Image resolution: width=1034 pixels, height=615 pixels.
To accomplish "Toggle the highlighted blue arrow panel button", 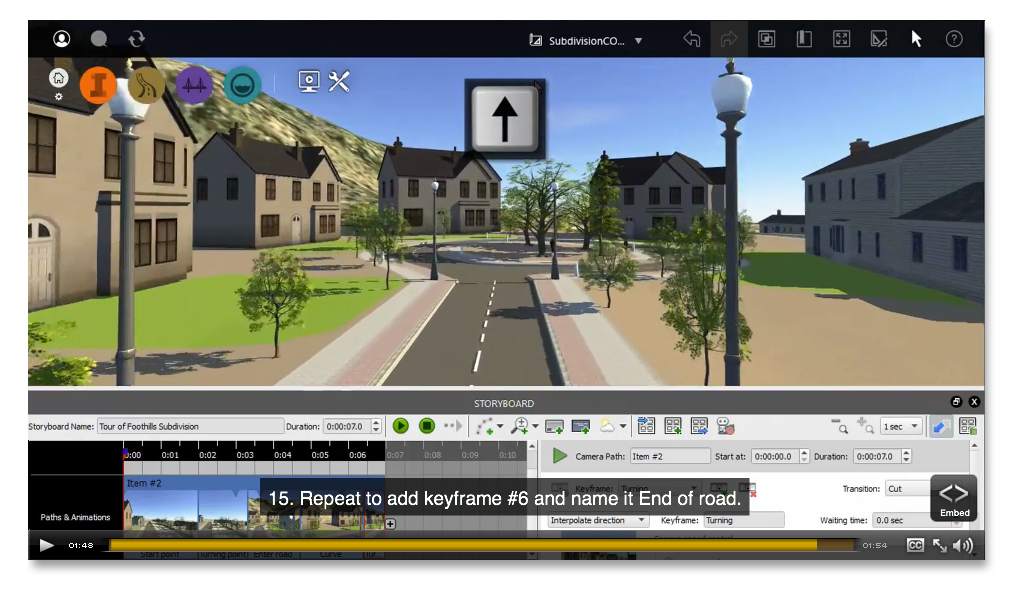I will tap(941, 426).
